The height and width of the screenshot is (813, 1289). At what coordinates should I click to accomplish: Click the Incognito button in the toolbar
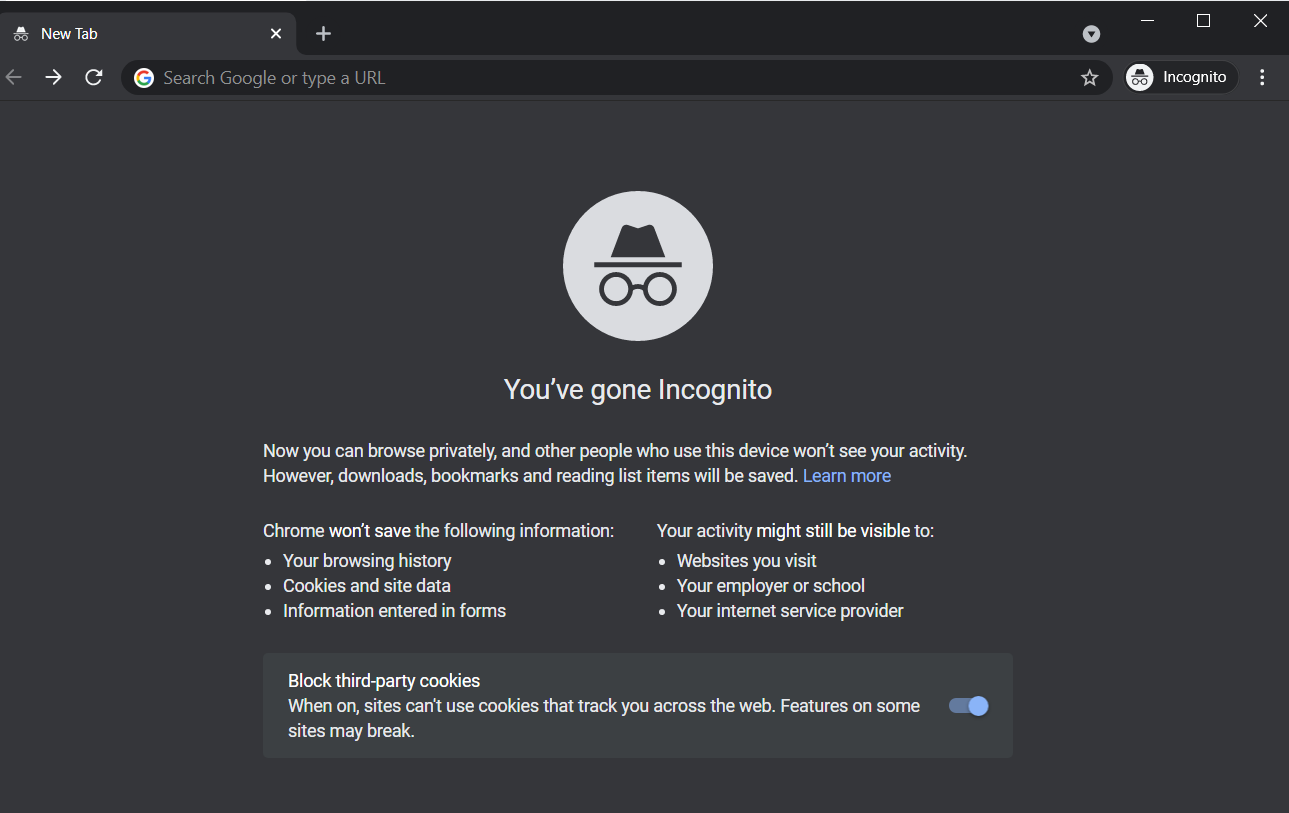[1180, 77]
